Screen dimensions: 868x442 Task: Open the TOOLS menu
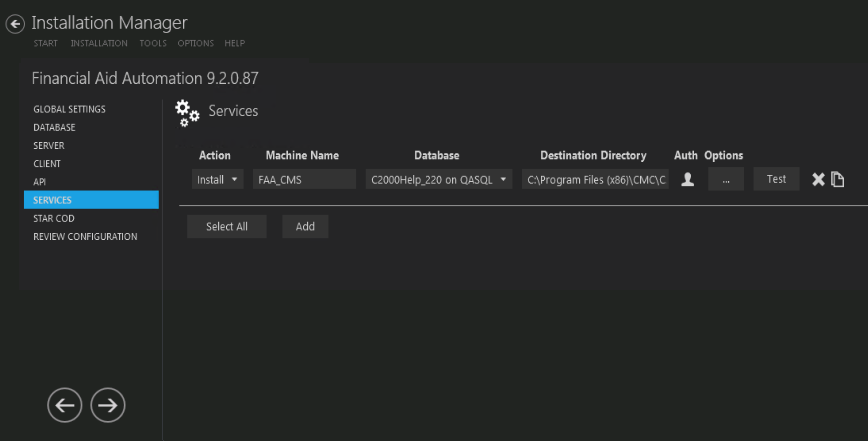[x=153, y=43]
